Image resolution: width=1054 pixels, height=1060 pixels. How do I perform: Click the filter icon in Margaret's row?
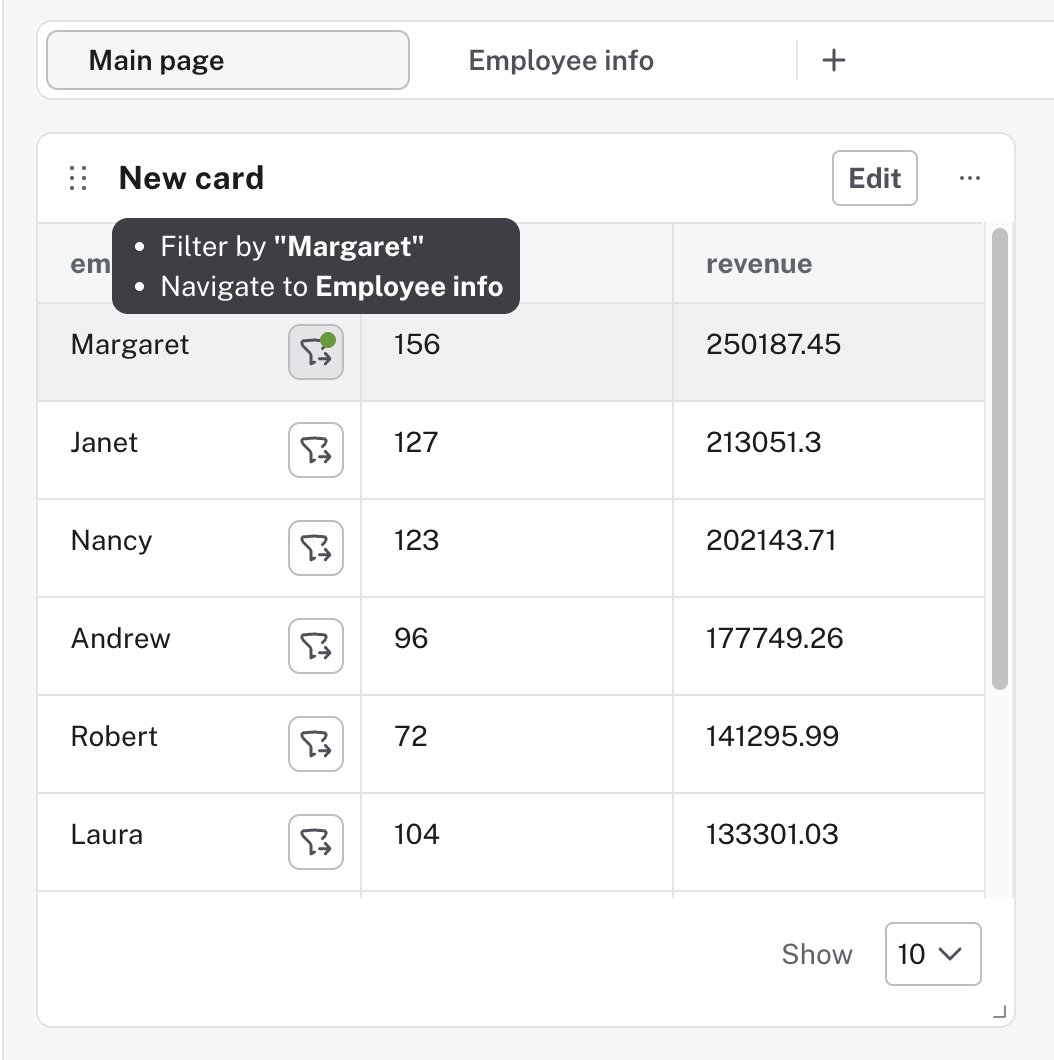click(x=316, y=352)
